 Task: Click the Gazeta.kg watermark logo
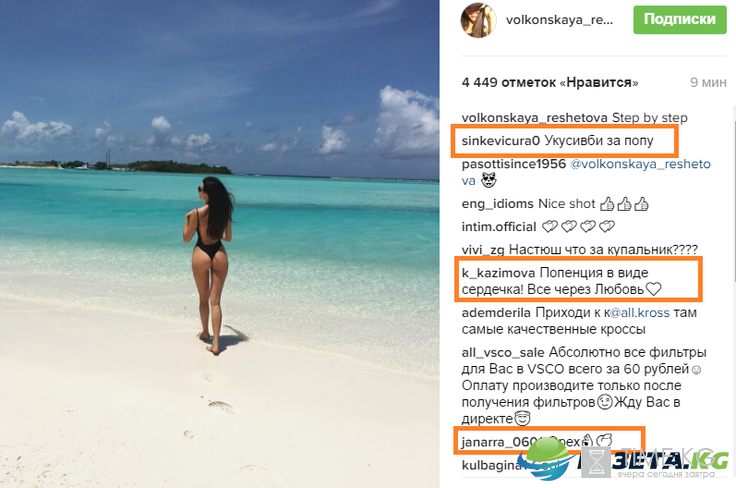626,459
